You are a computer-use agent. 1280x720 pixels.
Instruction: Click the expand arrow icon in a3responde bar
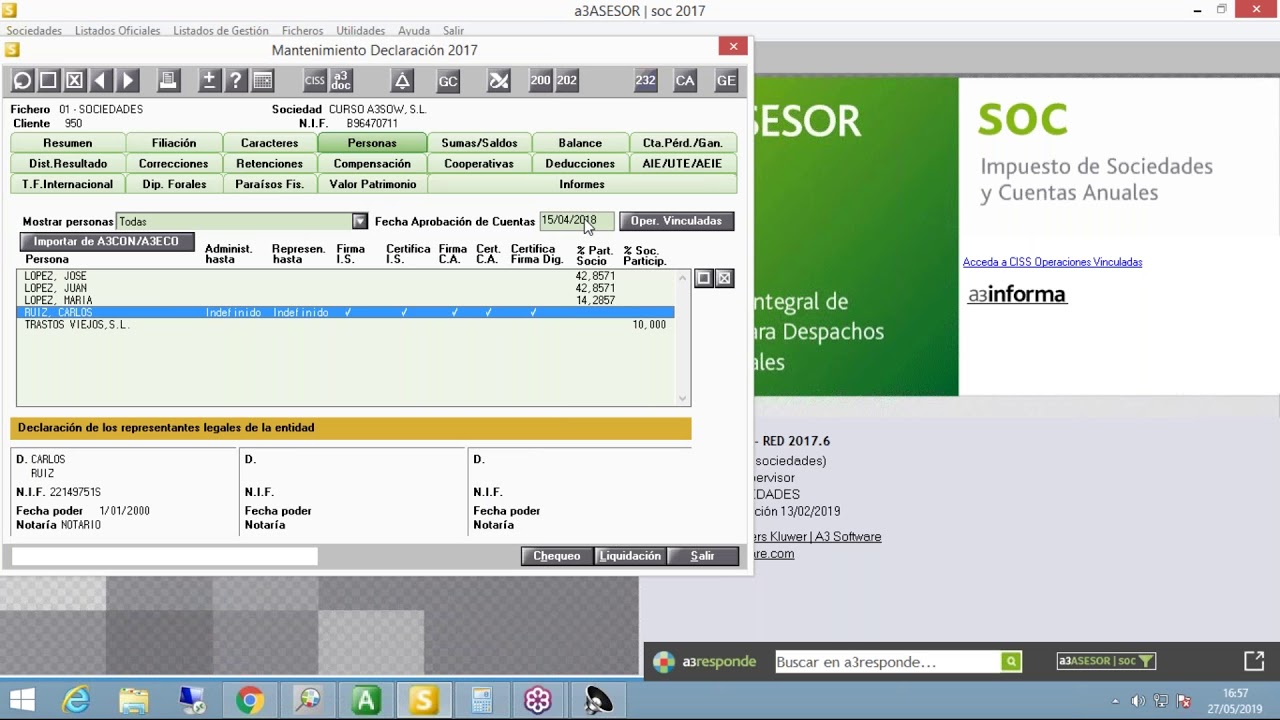pyautogui.click(x=1254, y=661)
